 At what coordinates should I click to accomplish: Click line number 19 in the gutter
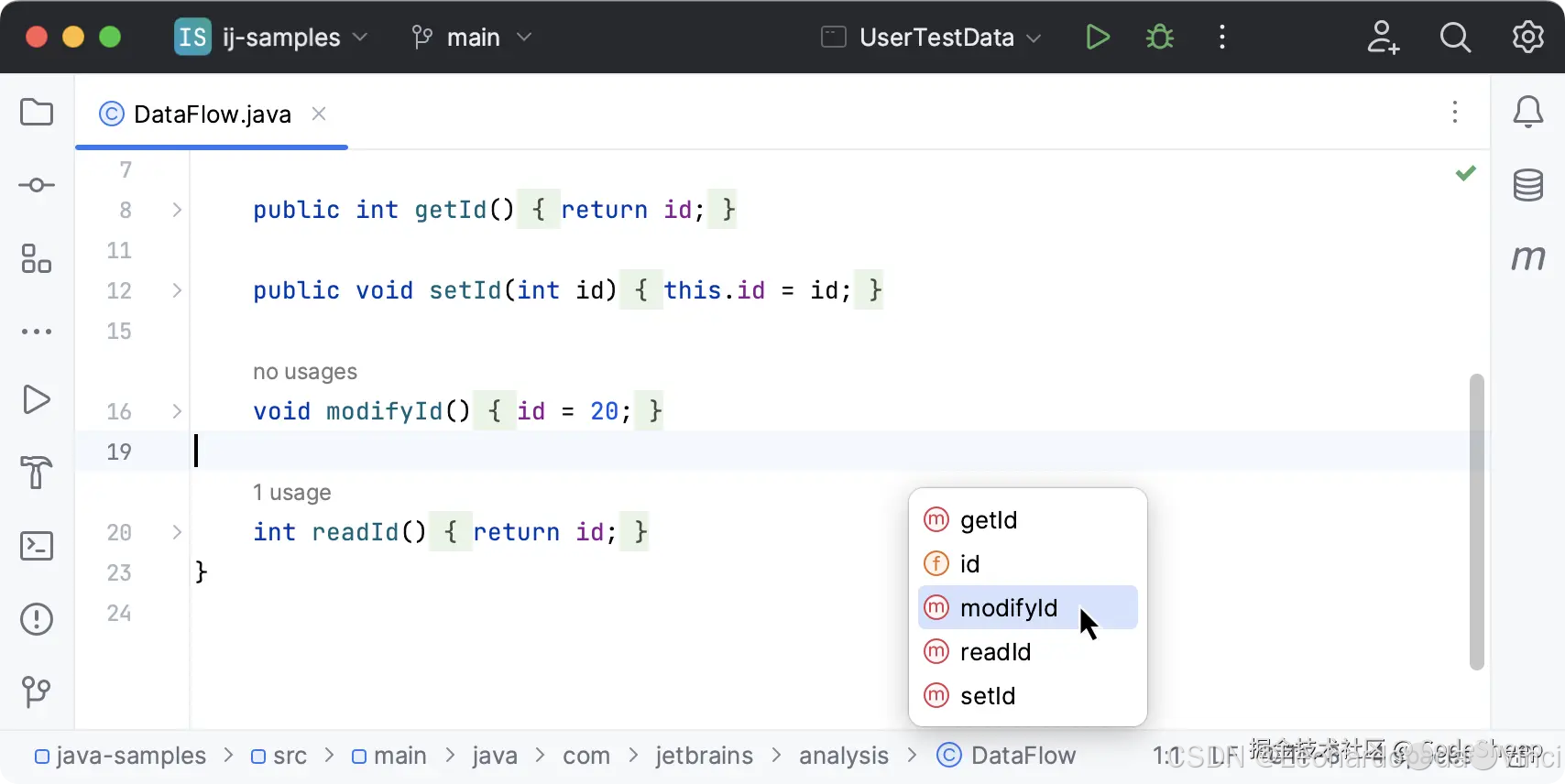pyautogui.click(x=119, y=452)
